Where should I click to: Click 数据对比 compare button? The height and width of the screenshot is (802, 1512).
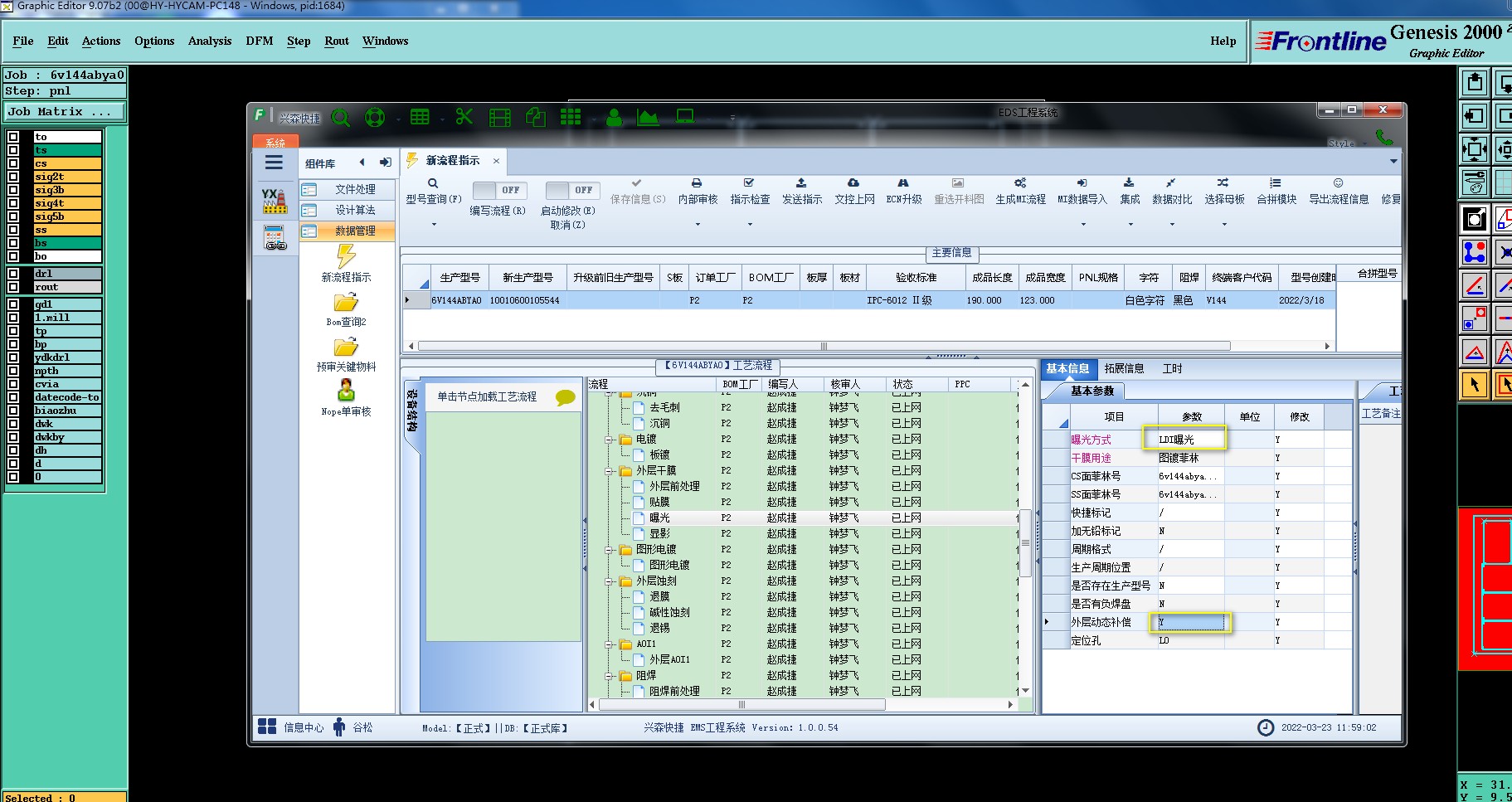pos(1172,192)
